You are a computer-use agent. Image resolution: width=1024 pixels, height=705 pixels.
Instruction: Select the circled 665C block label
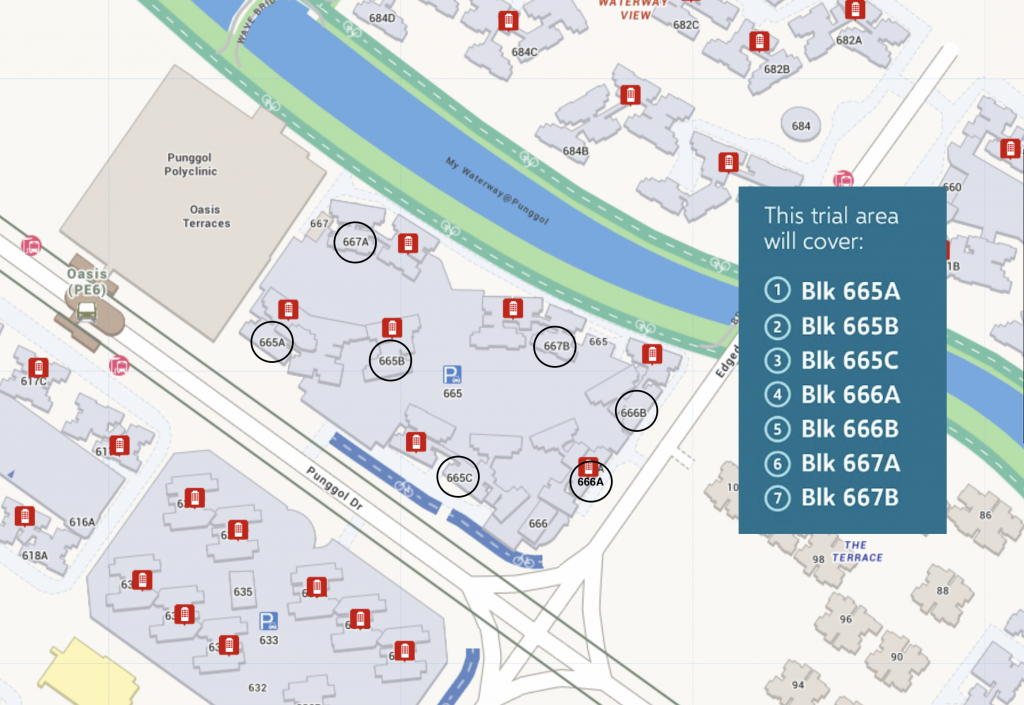[459, 478]
